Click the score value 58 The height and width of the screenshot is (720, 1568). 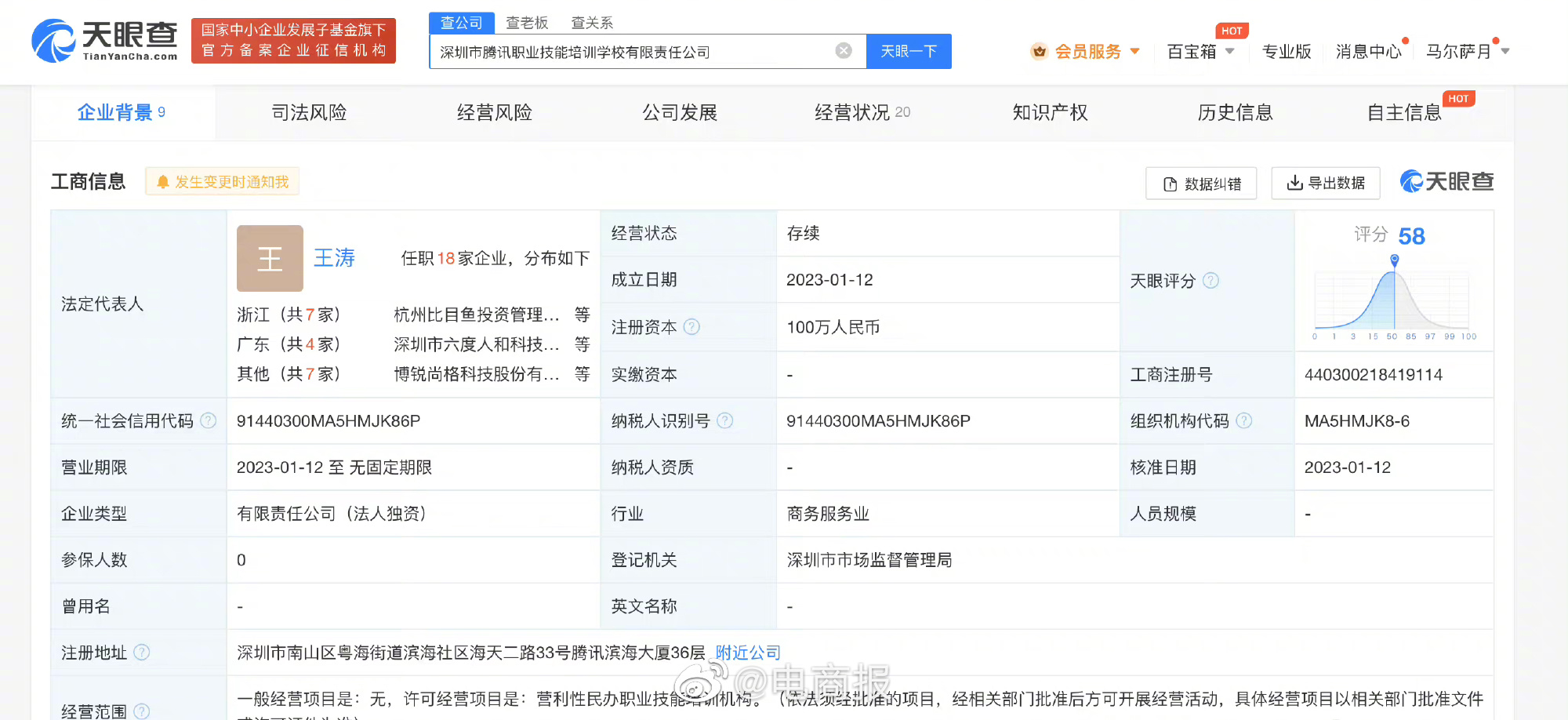[1412, 236]
